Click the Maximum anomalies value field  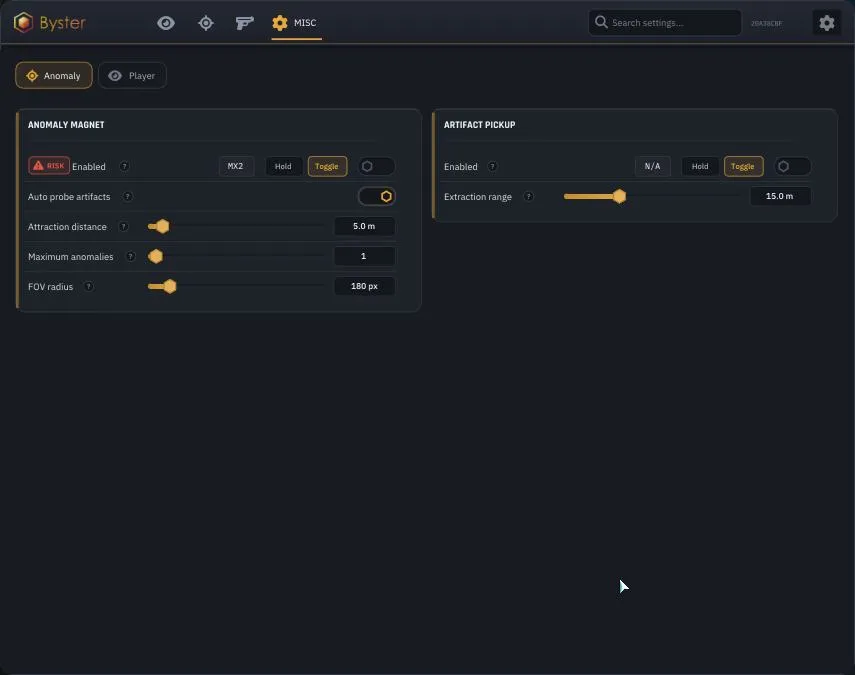click(x=364, y=256)
